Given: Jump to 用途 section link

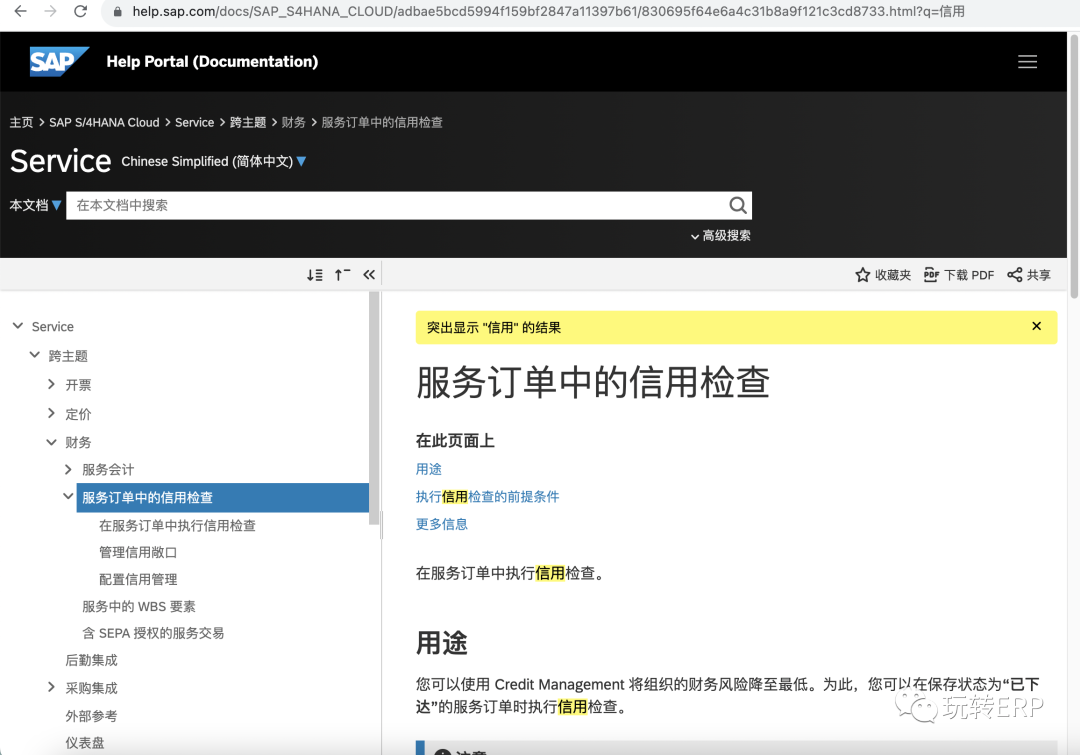Looking at the screenshot, I should (428, 469).
